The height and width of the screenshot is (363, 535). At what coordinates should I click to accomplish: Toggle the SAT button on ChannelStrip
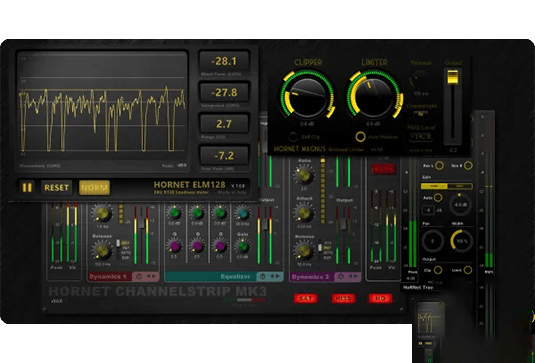[x=306, y=299]
